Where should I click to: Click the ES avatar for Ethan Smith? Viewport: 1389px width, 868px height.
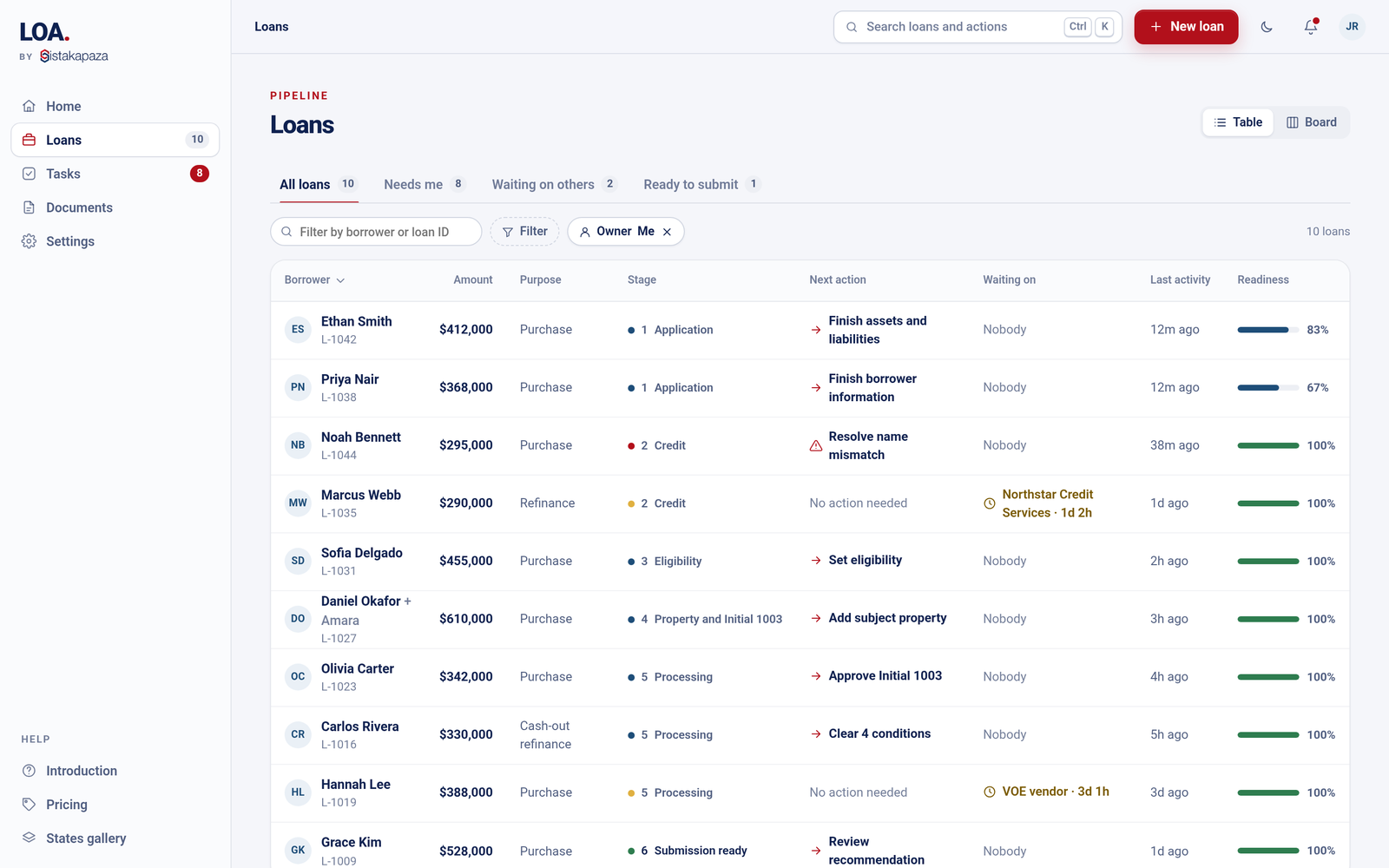tap(298, 330)
